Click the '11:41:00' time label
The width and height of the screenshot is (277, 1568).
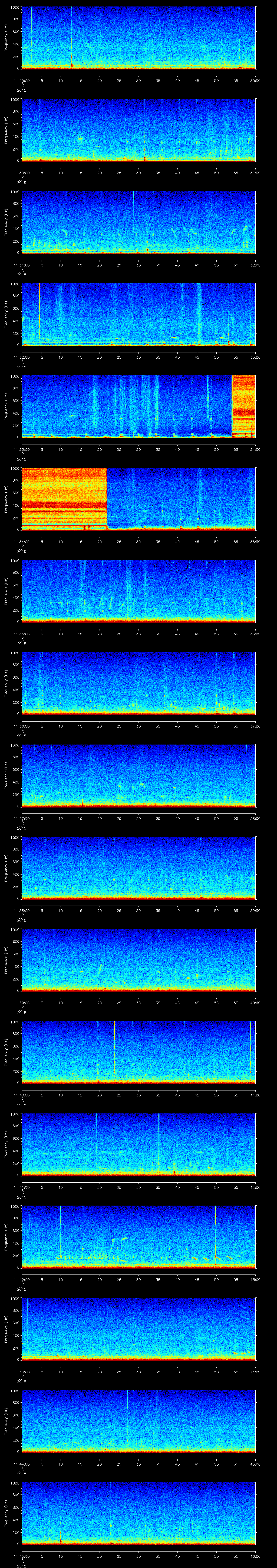pyautogui.click(x=21, y=1187)
